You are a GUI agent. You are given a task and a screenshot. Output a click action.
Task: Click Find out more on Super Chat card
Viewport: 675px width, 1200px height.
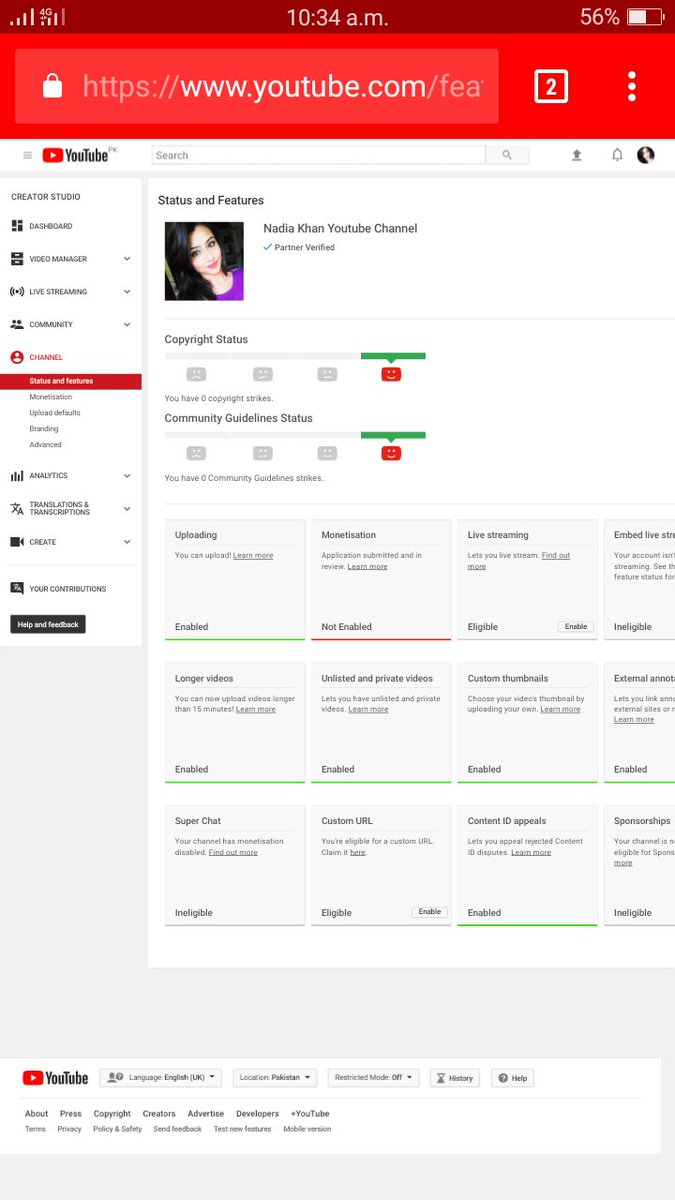click(x=233, y=852)
